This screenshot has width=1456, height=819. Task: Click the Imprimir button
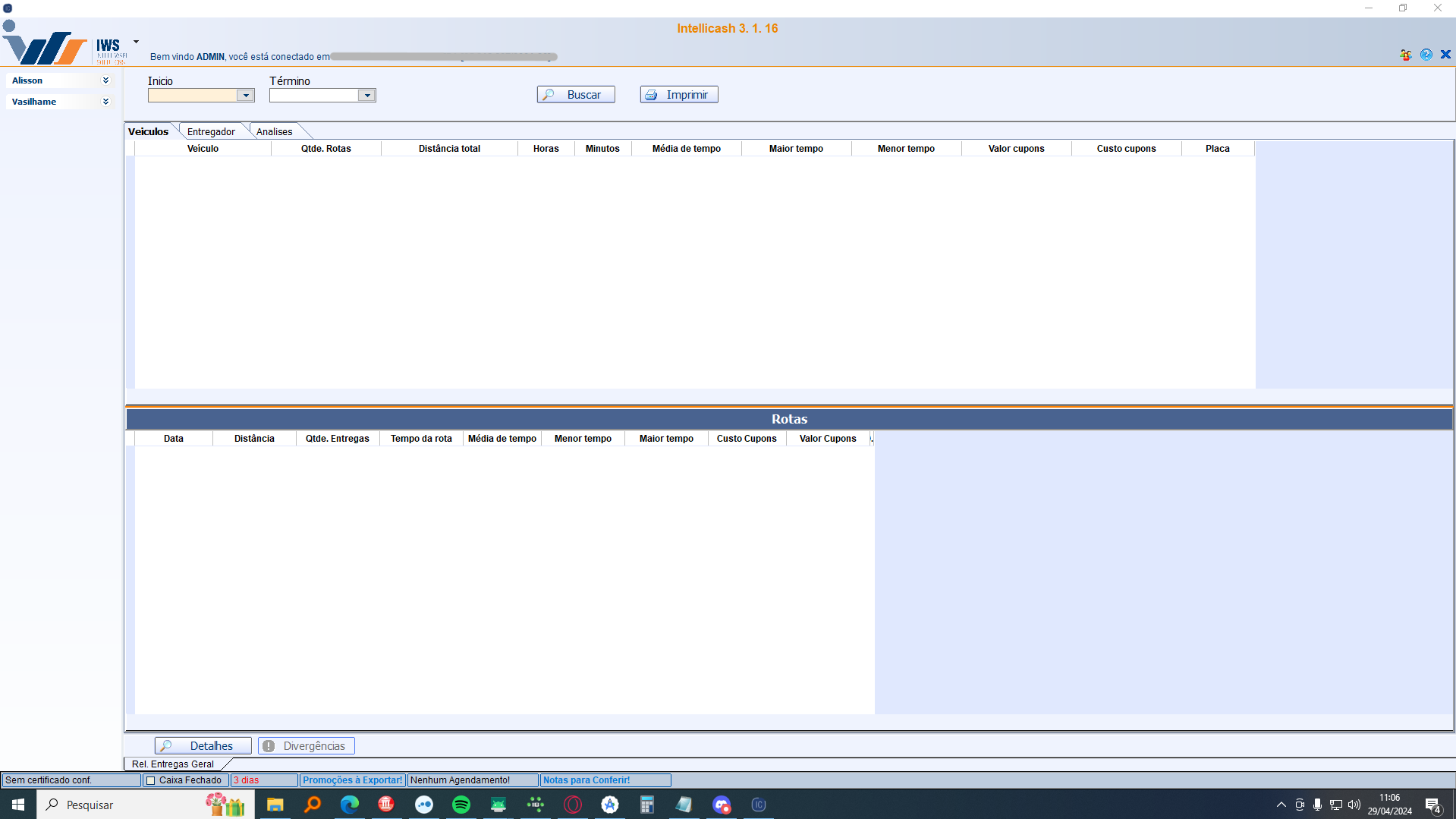click(679, 95)
